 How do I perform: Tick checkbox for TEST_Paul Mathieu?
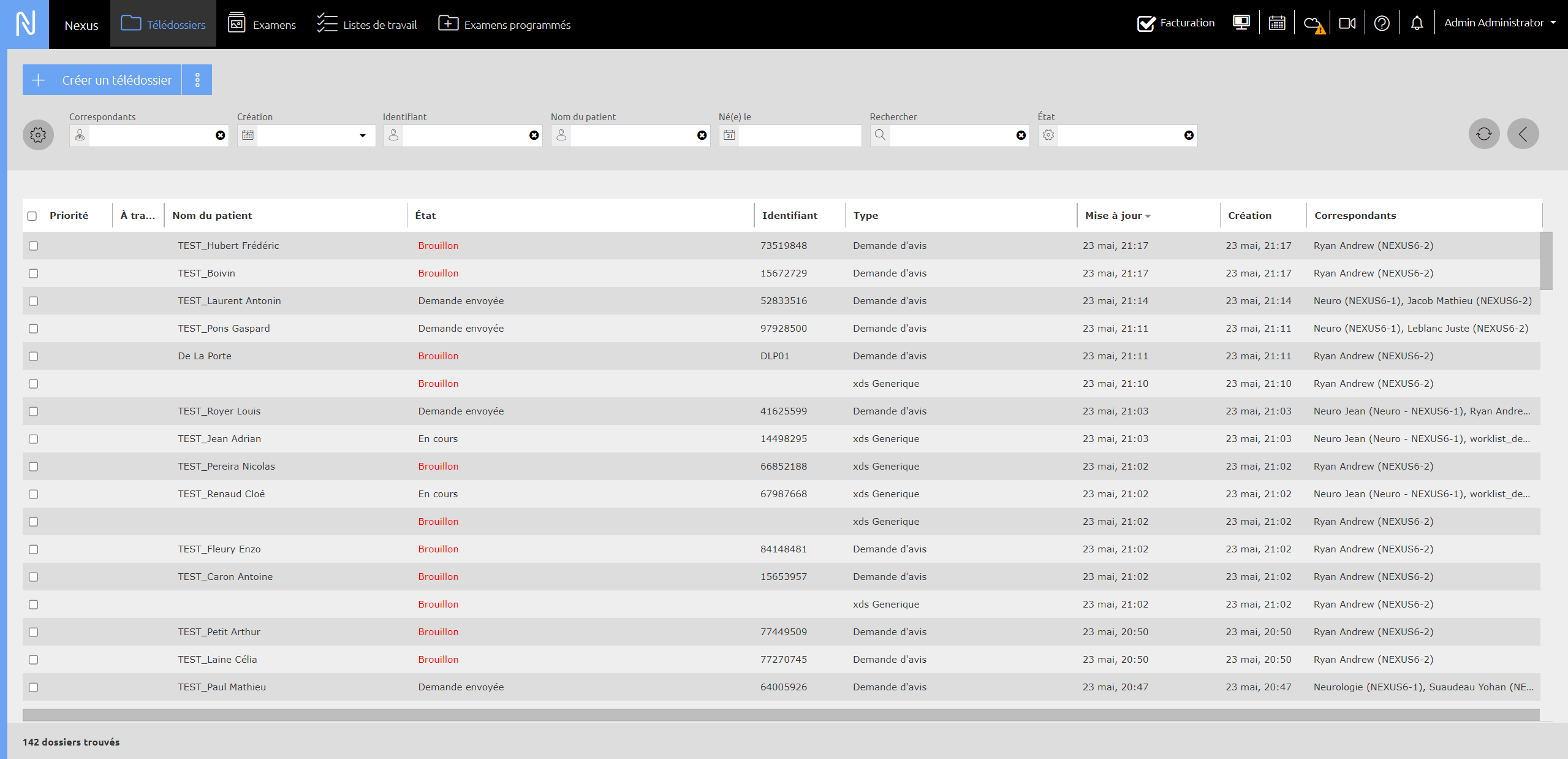[33, 687]
